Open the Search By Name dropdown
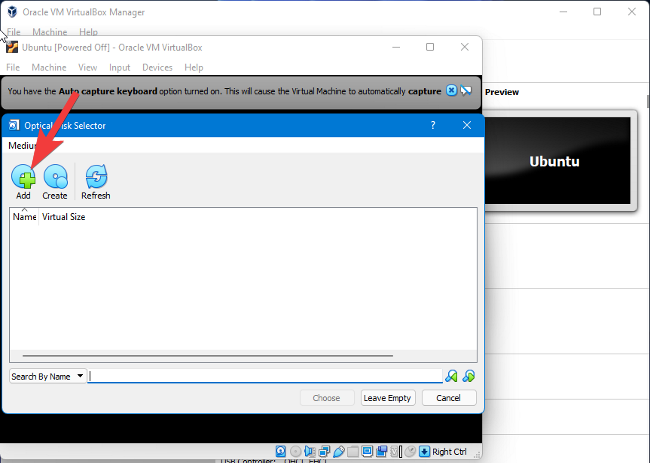The image size is (650, 463). coord(47,376)
